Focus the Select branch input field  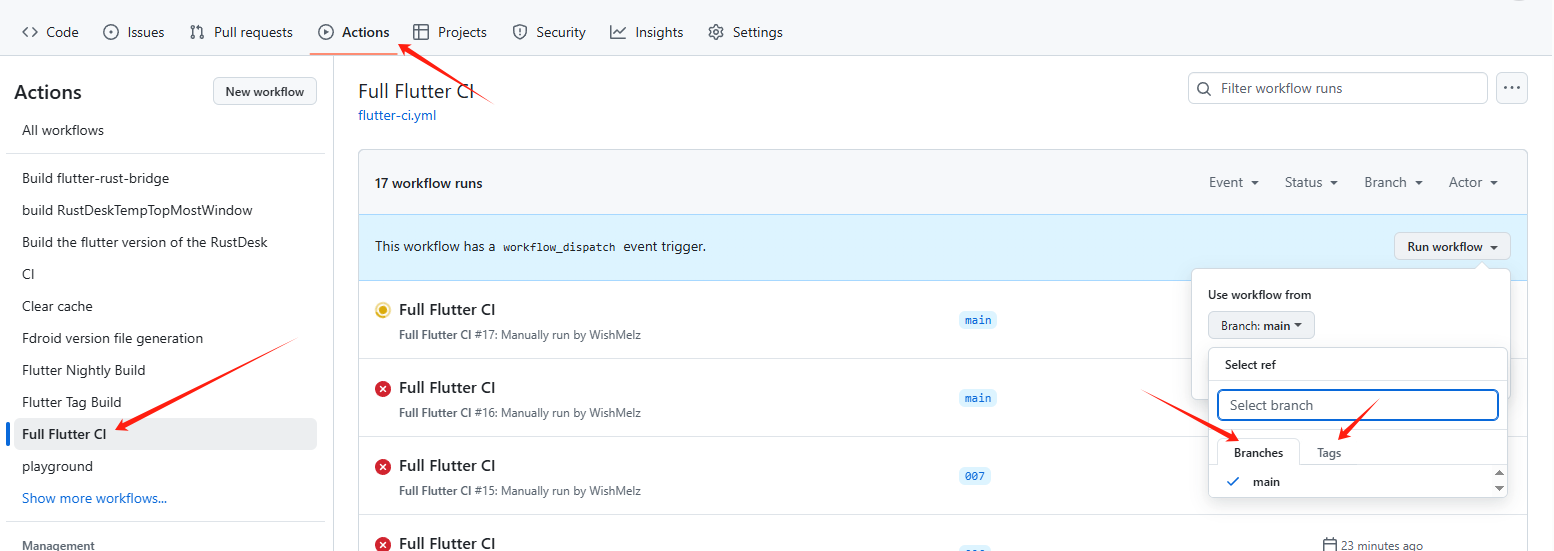pyautogui.click(x=1358, y=405)
